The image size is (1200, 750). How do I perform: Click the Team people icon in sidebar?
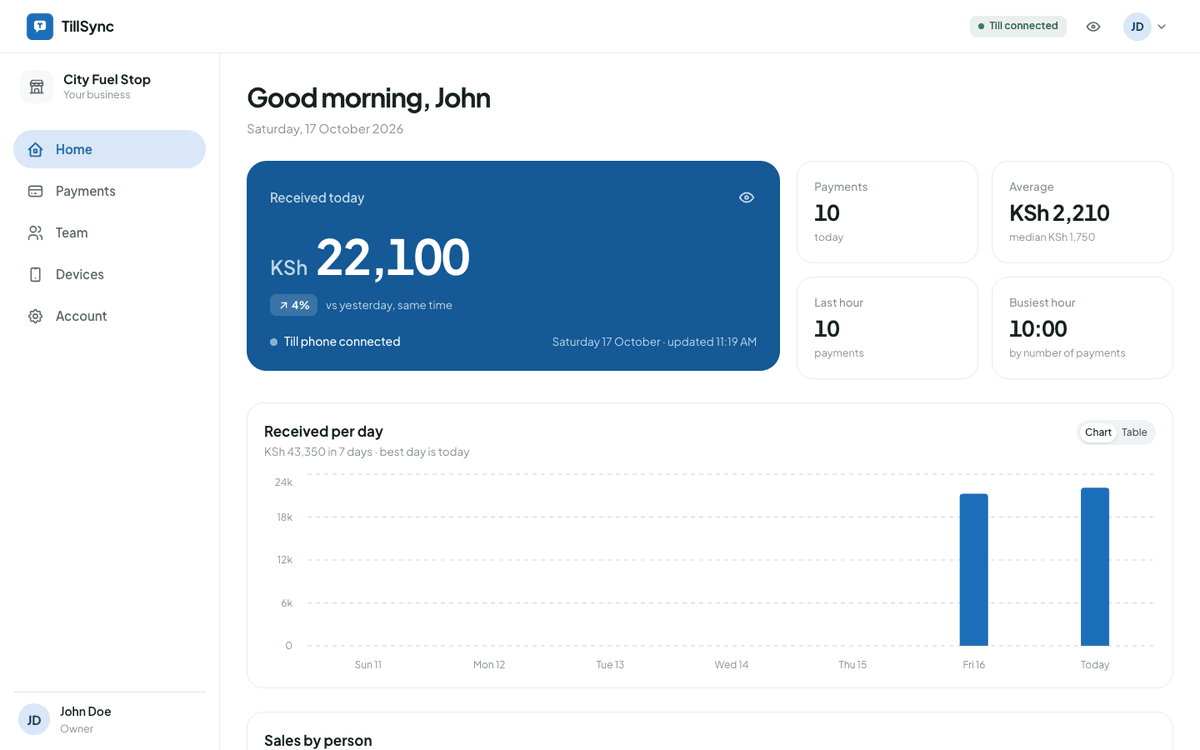(35, 233)
